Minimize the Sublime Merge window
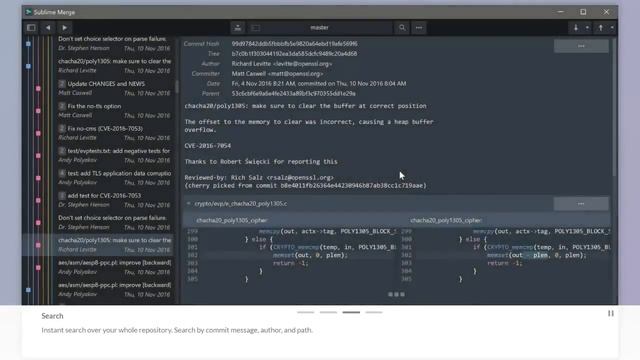The width and height of the screenshot is (640, 360). tap(560, 12)
